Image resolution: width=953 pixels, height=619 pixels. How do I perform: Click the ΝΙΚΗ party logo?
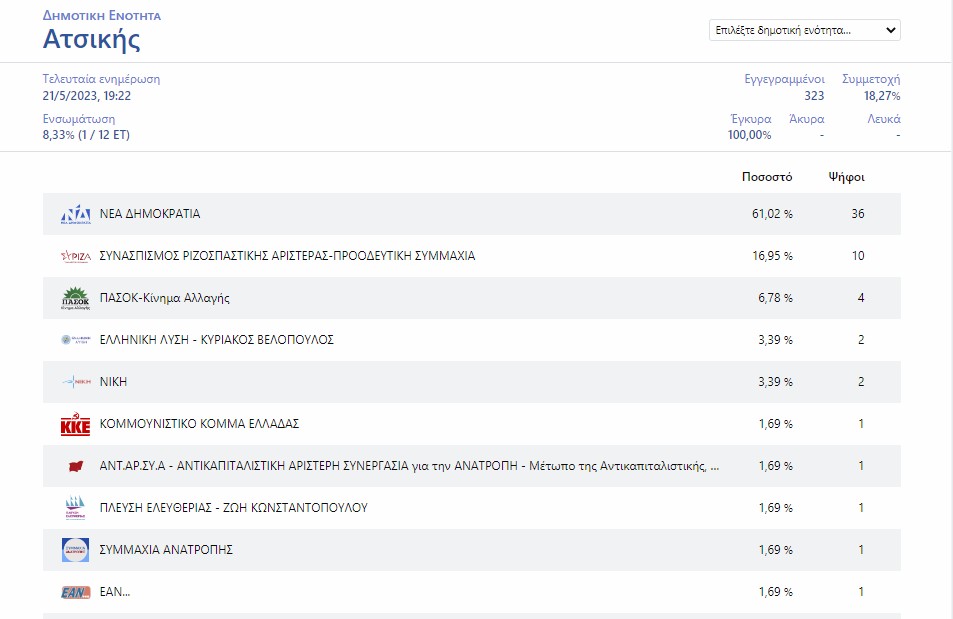[x=76, y=382]
